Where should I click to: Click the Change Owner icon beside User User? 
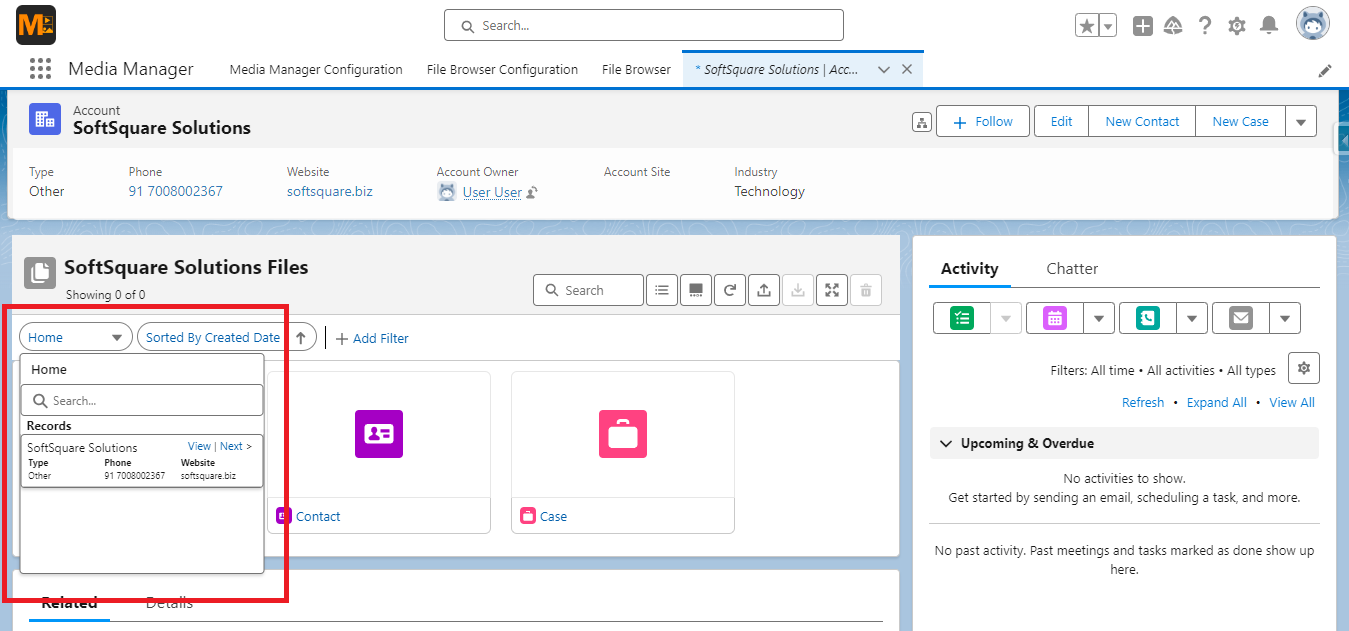(x=532, y=193)
